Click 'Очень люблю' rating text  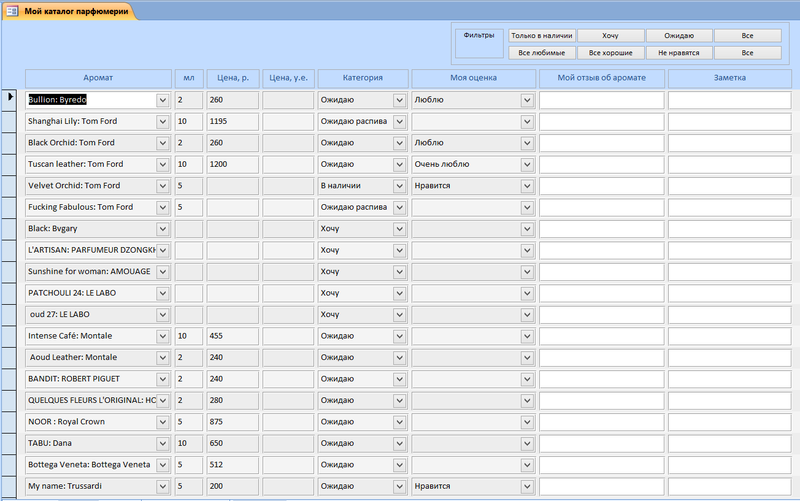[442, 164]
